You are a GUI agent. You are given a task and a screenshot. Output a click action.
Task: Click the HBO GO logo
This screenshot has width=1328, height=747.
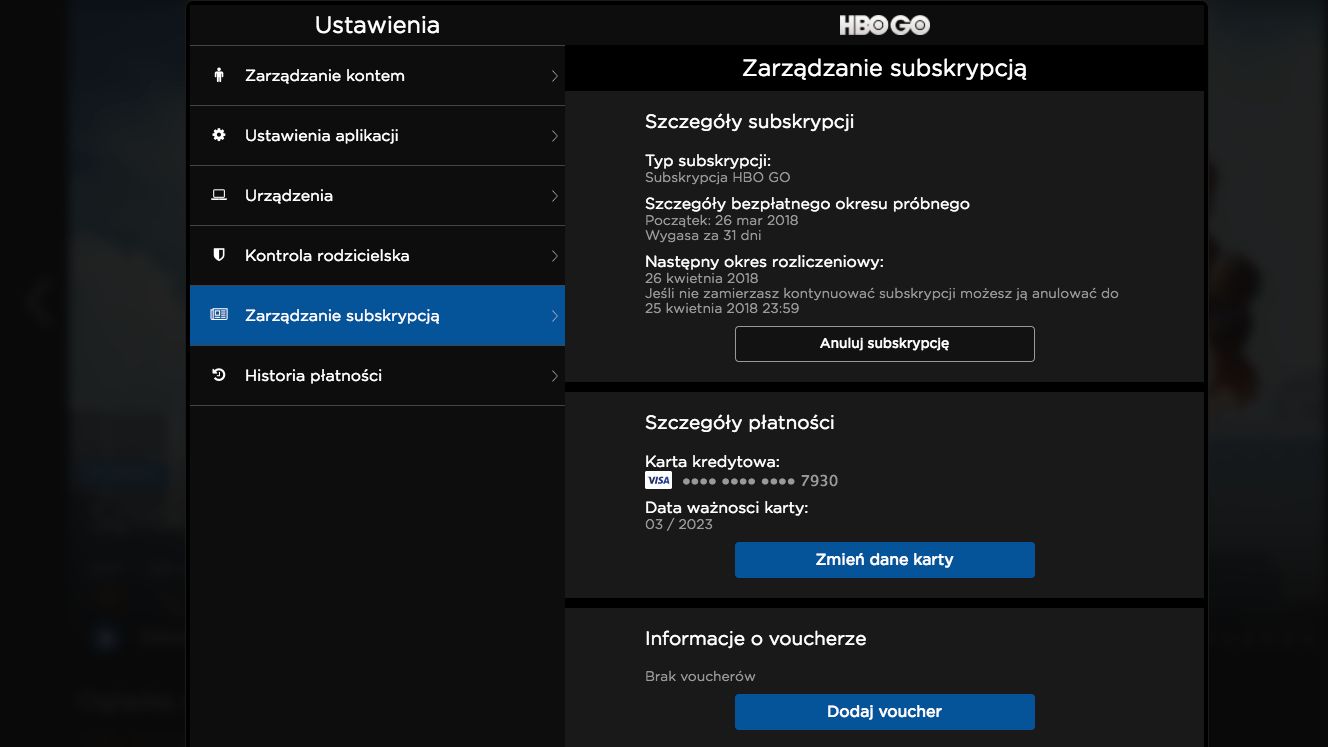[x=884, y=25]
